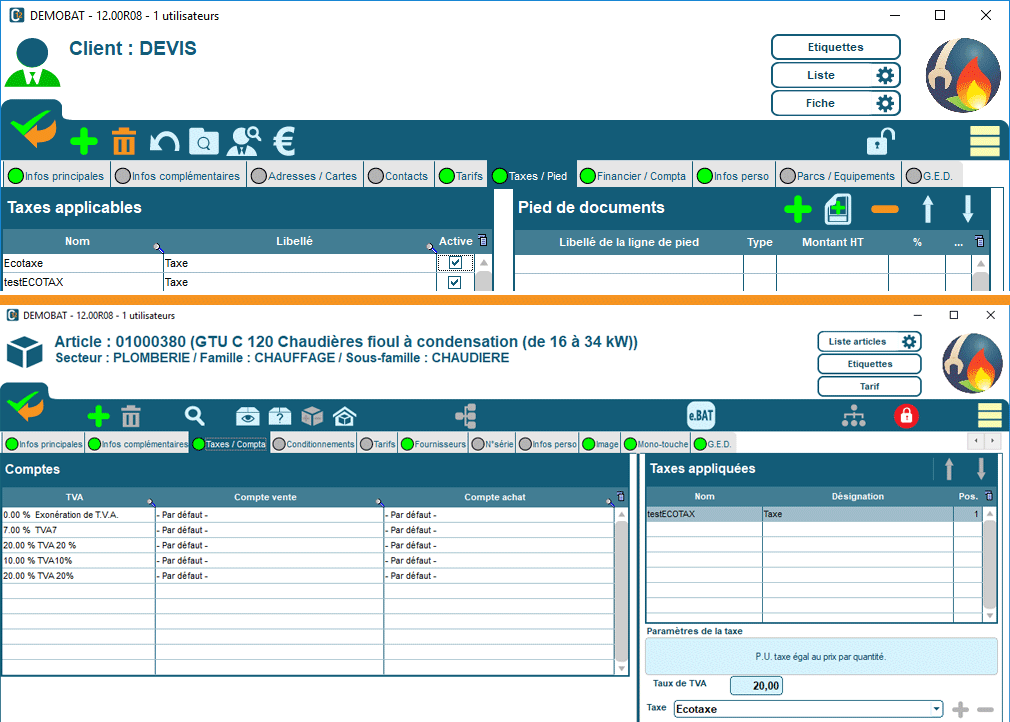Click the undo arrow icon in Client toolbar
This screenshot has width=1010, height=722.
pyautogui.click(x=163, y=142)
